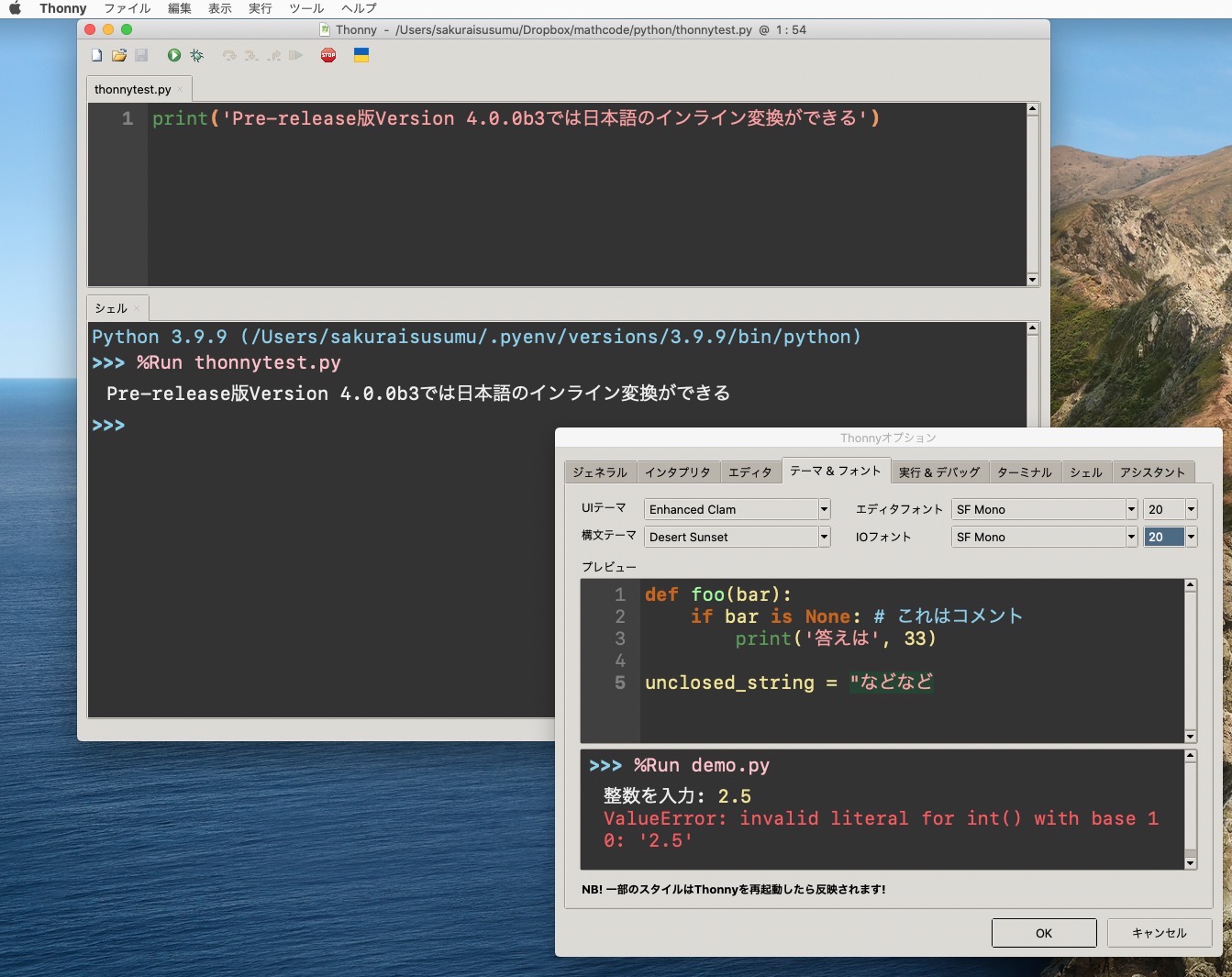Click the Resume debugging icon
Screen dimensions: 1232x977
(x=295, y=56)
